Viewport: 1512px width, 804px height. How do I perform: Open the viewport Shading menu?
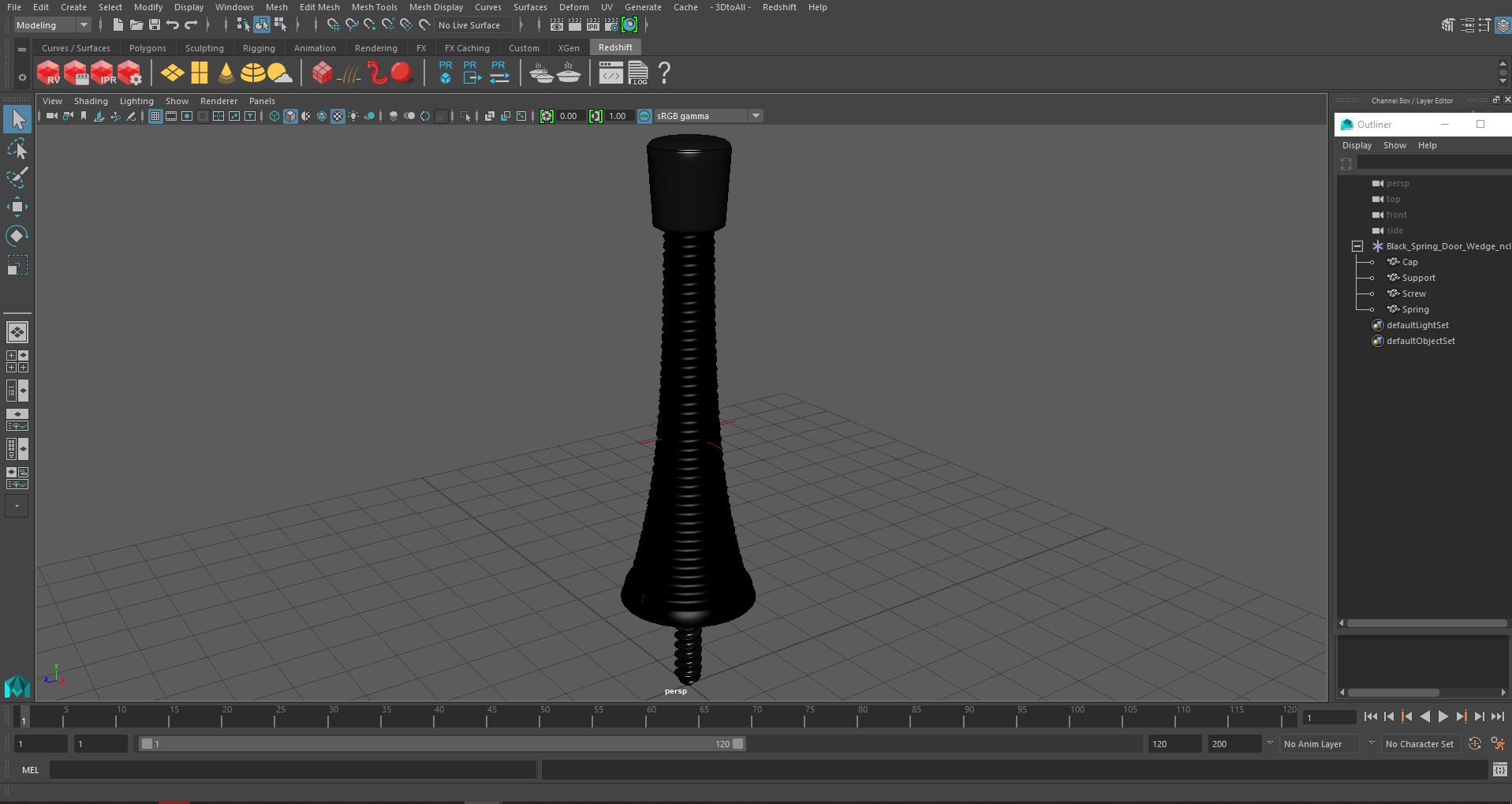[91, 101]
